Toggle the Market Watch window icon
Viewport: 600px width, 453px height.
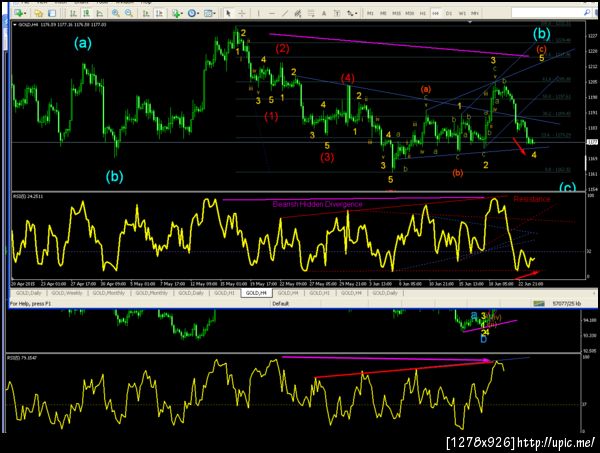[x=52, y=13]
